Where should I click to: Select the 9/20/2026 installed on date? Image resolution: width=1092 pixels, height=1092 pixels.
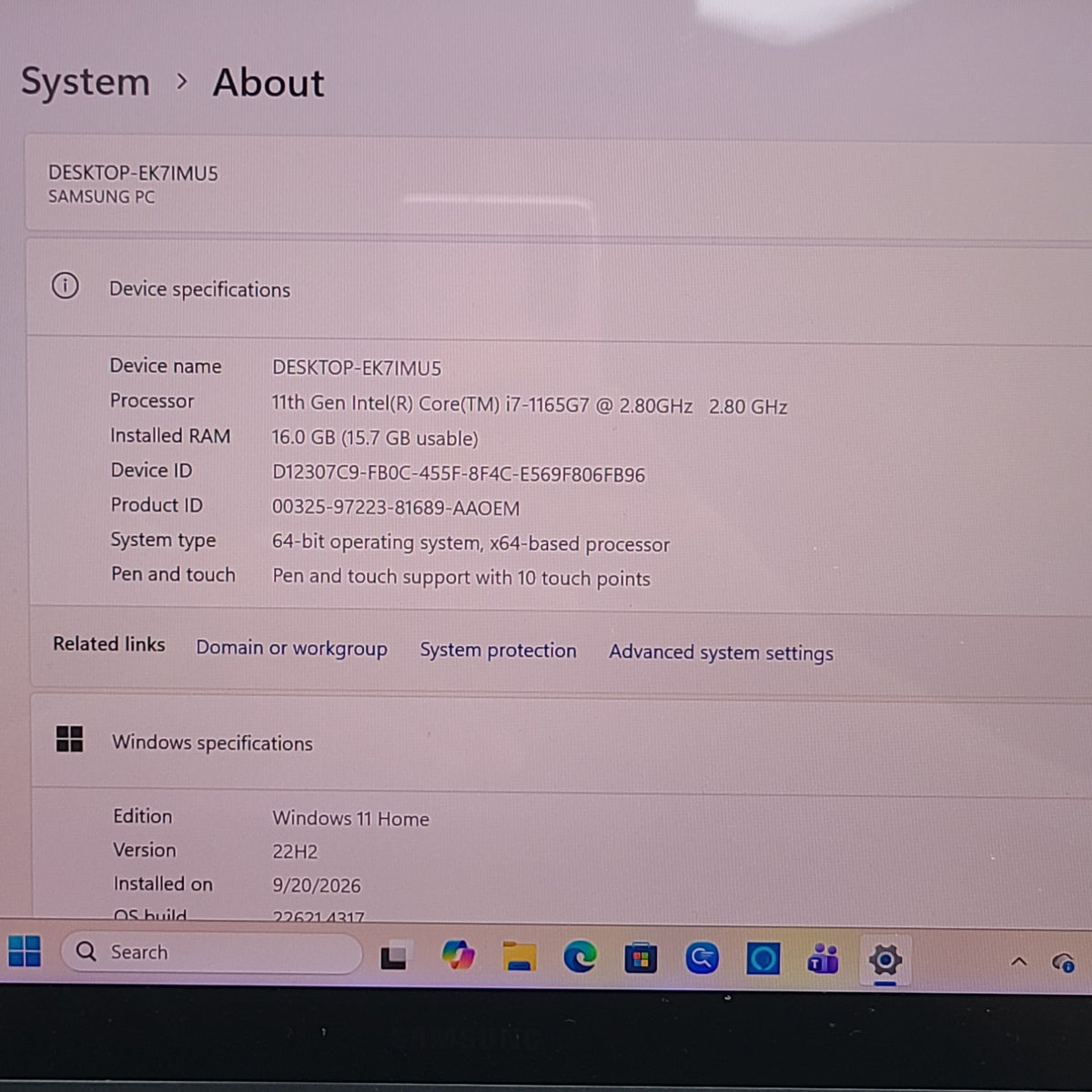(x=317, y=885)
